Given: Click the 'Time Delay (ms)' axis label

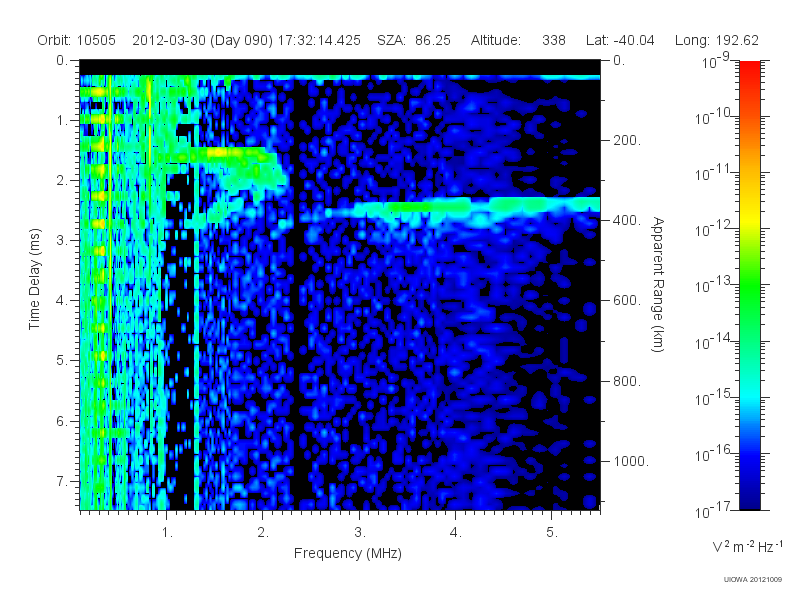Looking at the screenshot, I should tap(34, 279).
